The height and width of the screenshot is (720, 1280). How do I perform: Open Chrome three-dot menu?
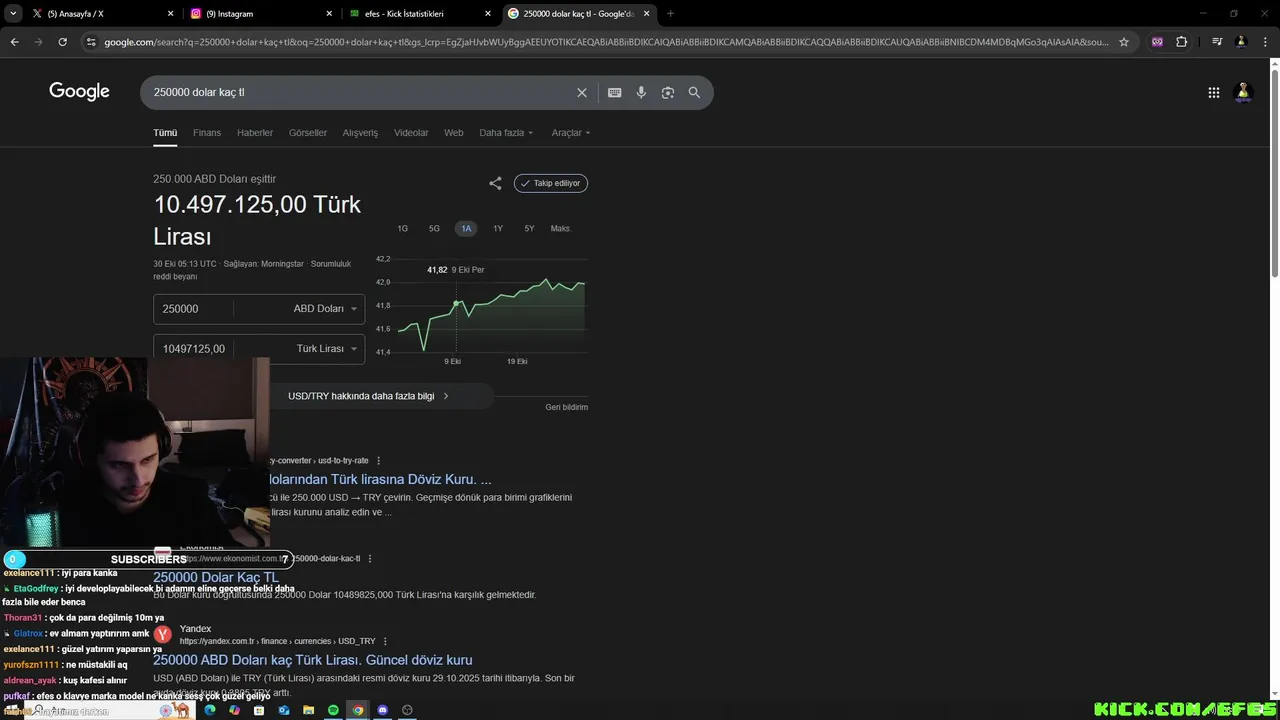[1265, 42]
